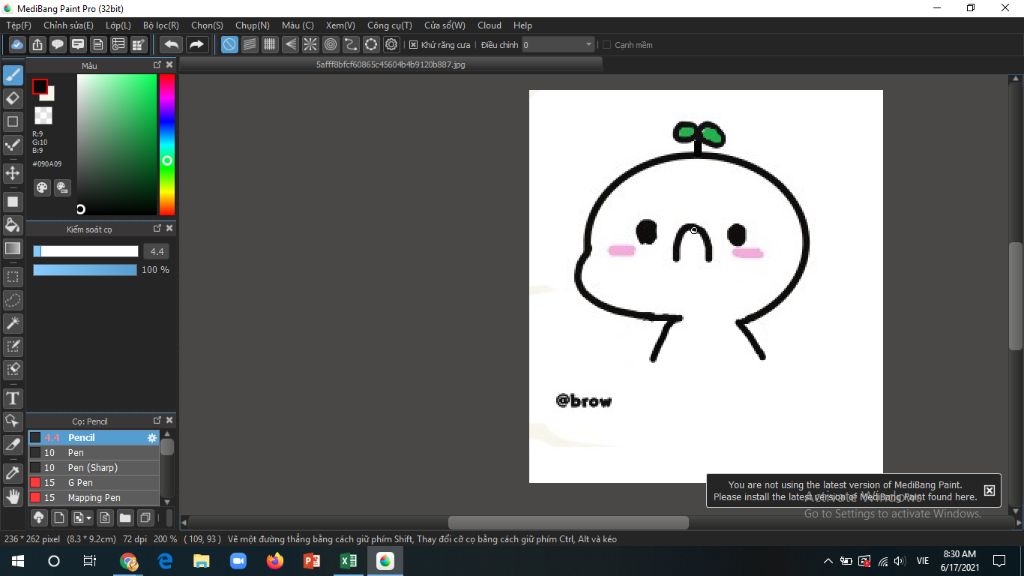Image resolution: width=1024 pixels, height=576 pixels.
Task: Click the brush folder icon
Action: pyautogui.click(x=125, y=518)
